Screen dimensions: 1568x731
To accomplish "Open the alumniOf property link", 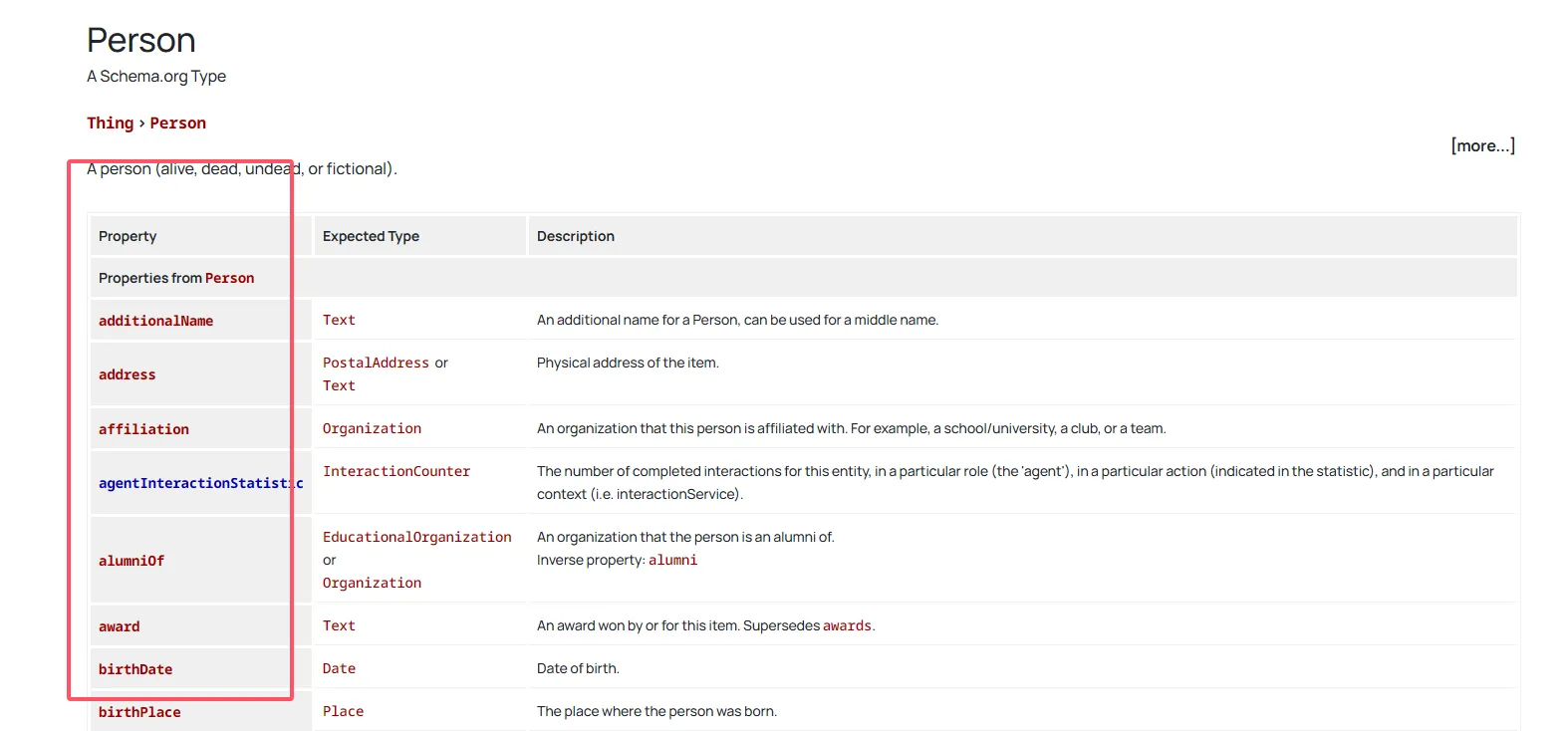I will (131, 561).
